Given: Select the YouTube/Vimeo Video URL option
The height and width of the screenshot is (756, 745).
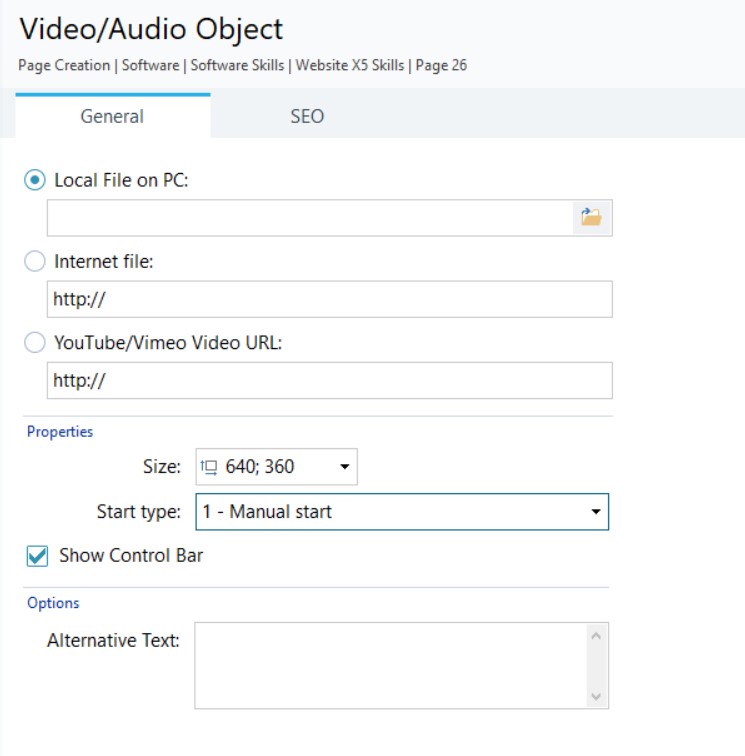Looking at the screenshot, I should tap(35, 343).
